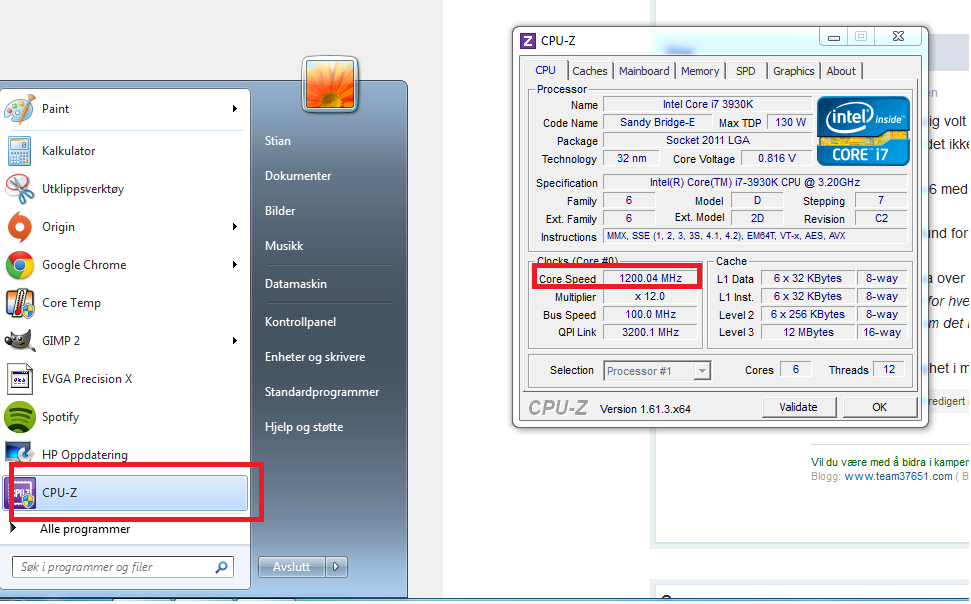Click the Multiplier value x 12.0
Image resolution: width=971 pixels, height=604 pixels.
point(650,296)
